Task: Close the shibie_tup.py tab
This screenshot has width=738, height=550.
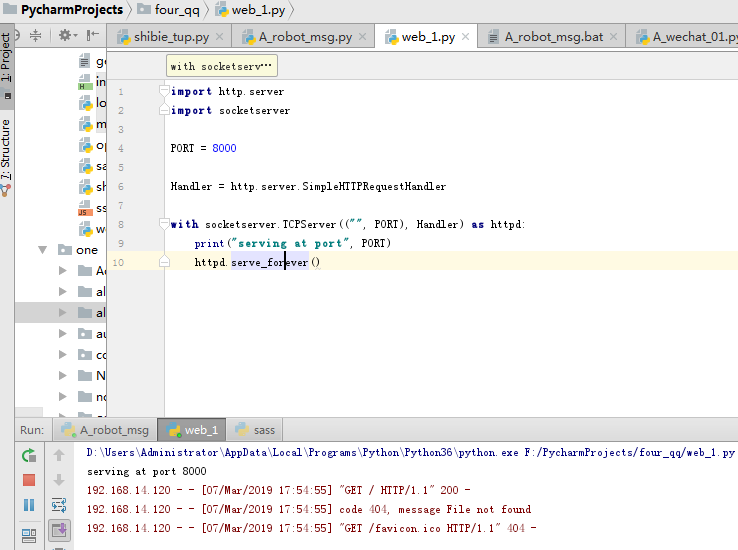Action: click(219, 37)
